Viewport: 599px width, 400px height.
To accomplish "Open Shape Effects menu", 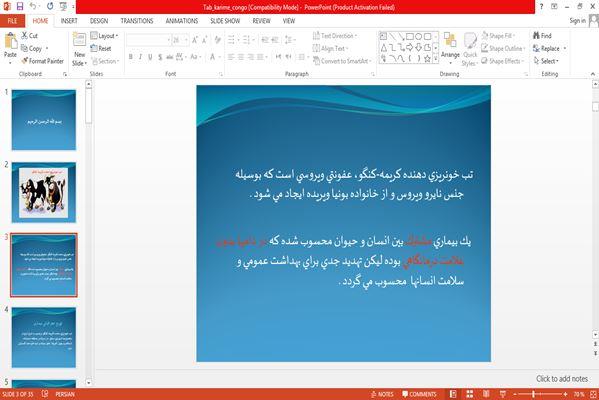I will click(x=502, y=61).
